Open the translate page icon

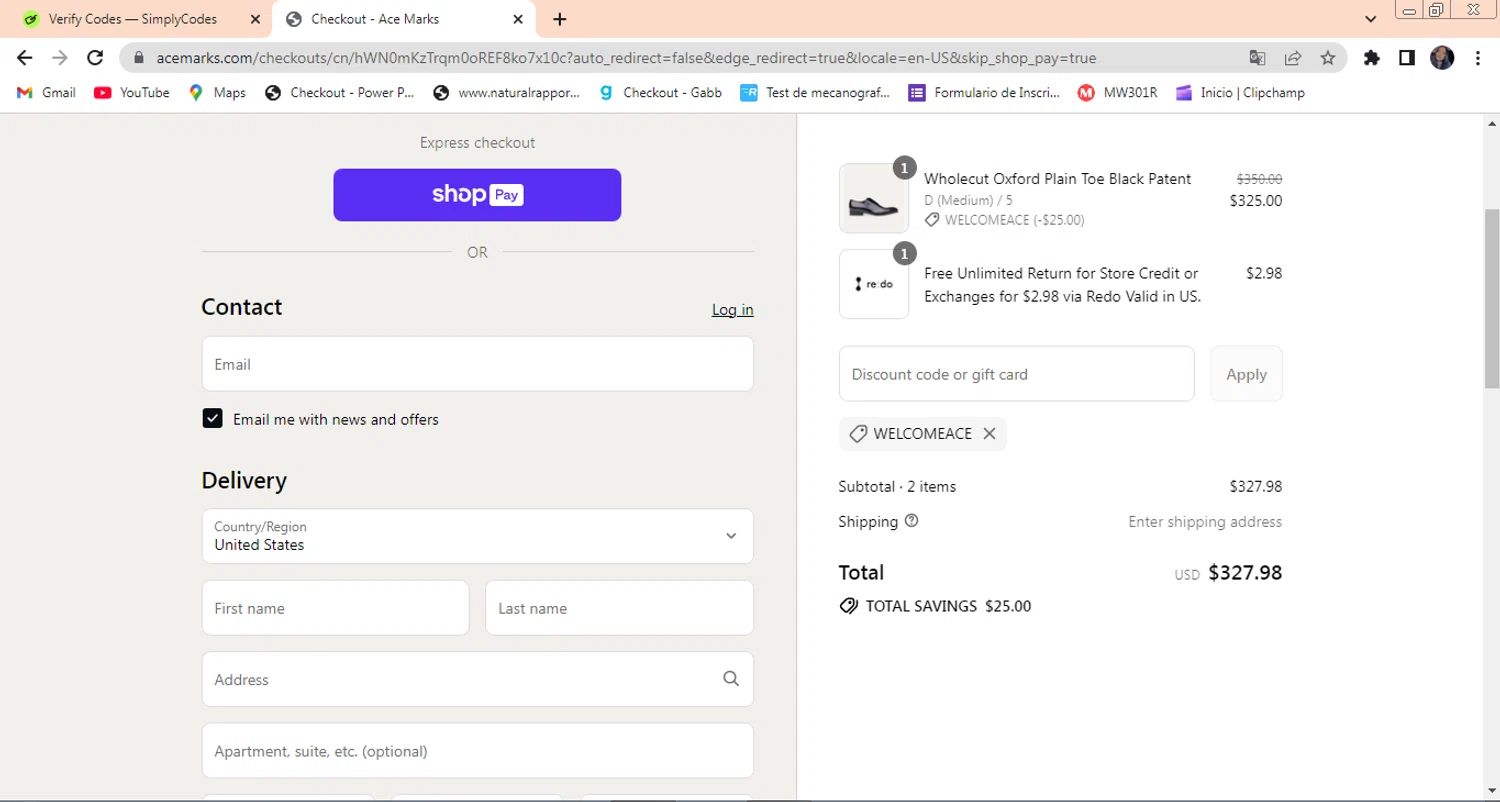click(x=1258, y=58)
